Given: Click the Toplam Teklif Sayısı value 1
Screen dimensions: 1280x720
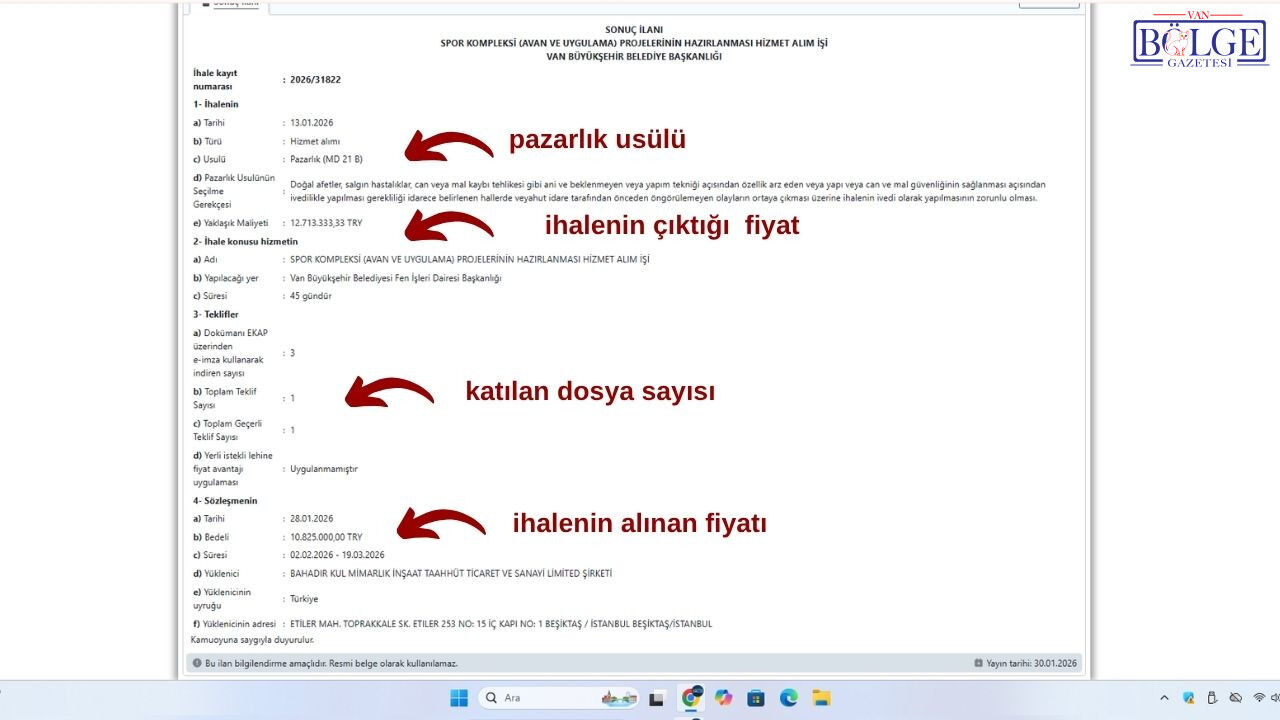Looking at the screenshot, I should point(292,398).
